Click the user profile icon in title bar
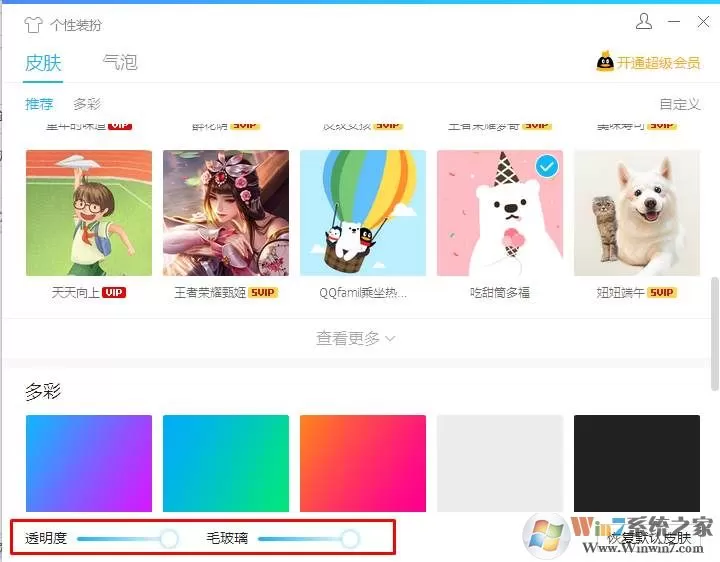The image size is (720, 562). [644, 22]
